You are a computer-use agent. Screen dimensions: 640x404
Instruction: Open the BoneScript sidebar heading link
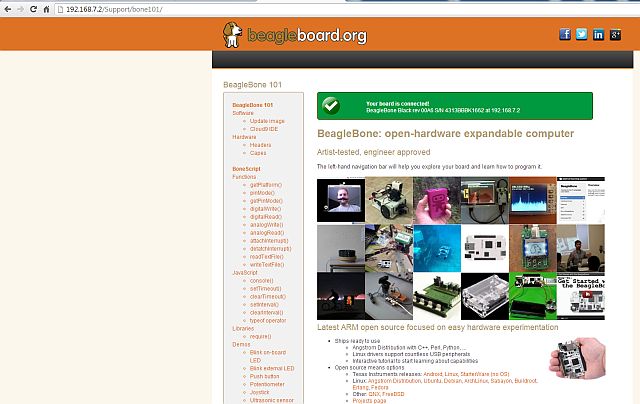[x=246, y=169]
